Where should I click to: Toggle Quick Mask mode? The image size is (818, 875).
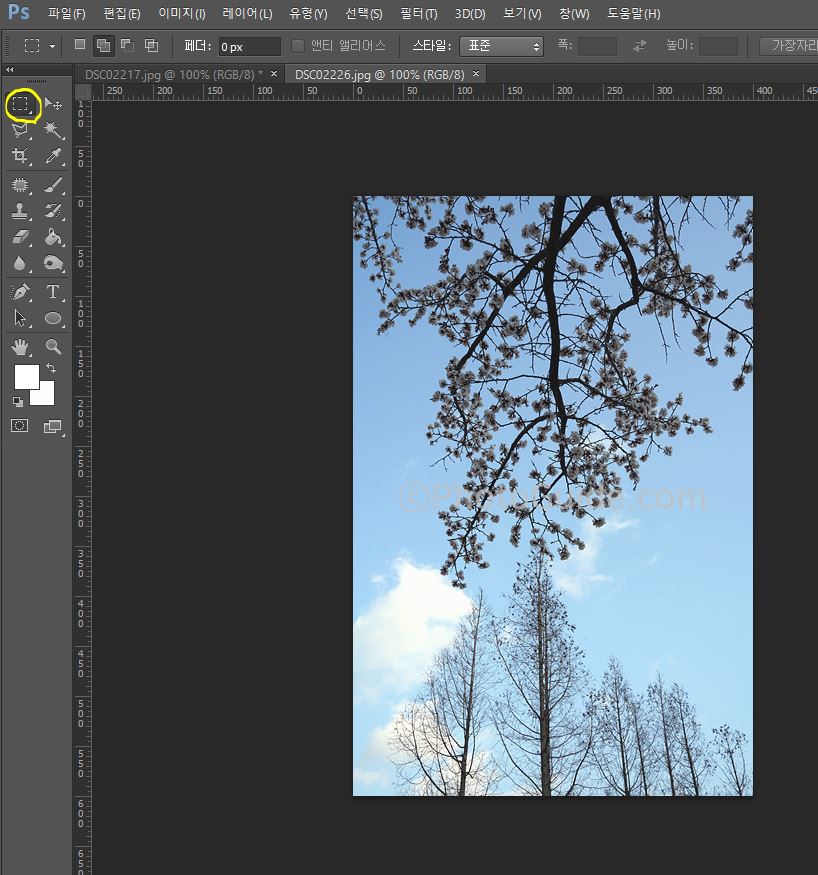[20, 426]
